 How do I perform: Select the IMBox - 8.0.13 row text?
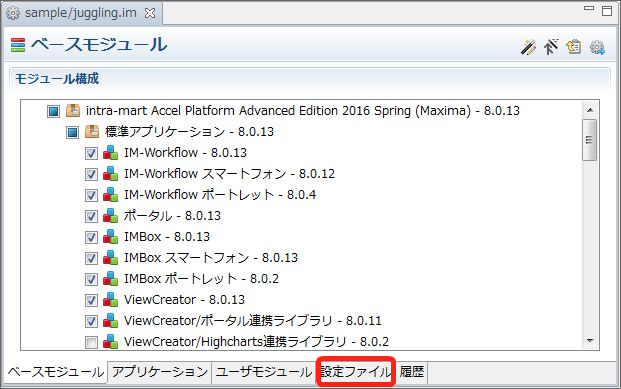point(167,236)
